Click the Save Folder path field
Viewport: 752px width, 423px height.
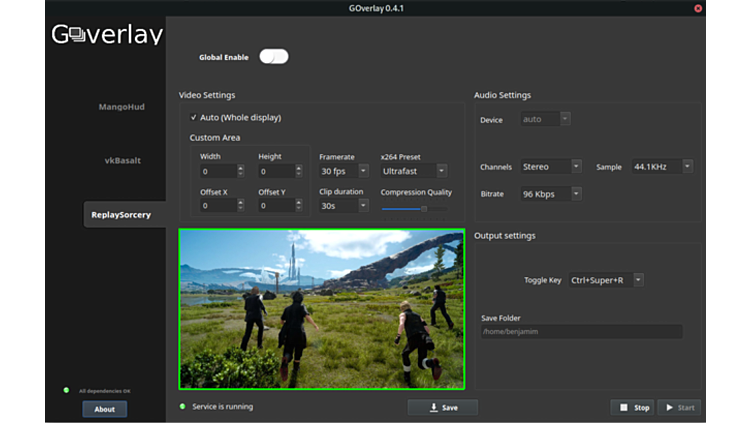tap(581, 331)
